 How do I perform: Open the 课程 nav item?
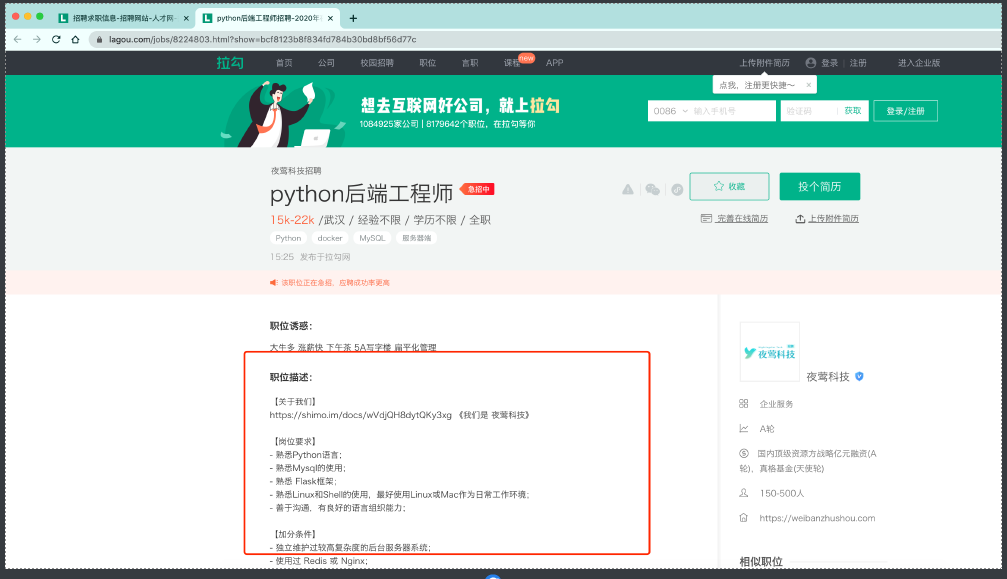512,63
